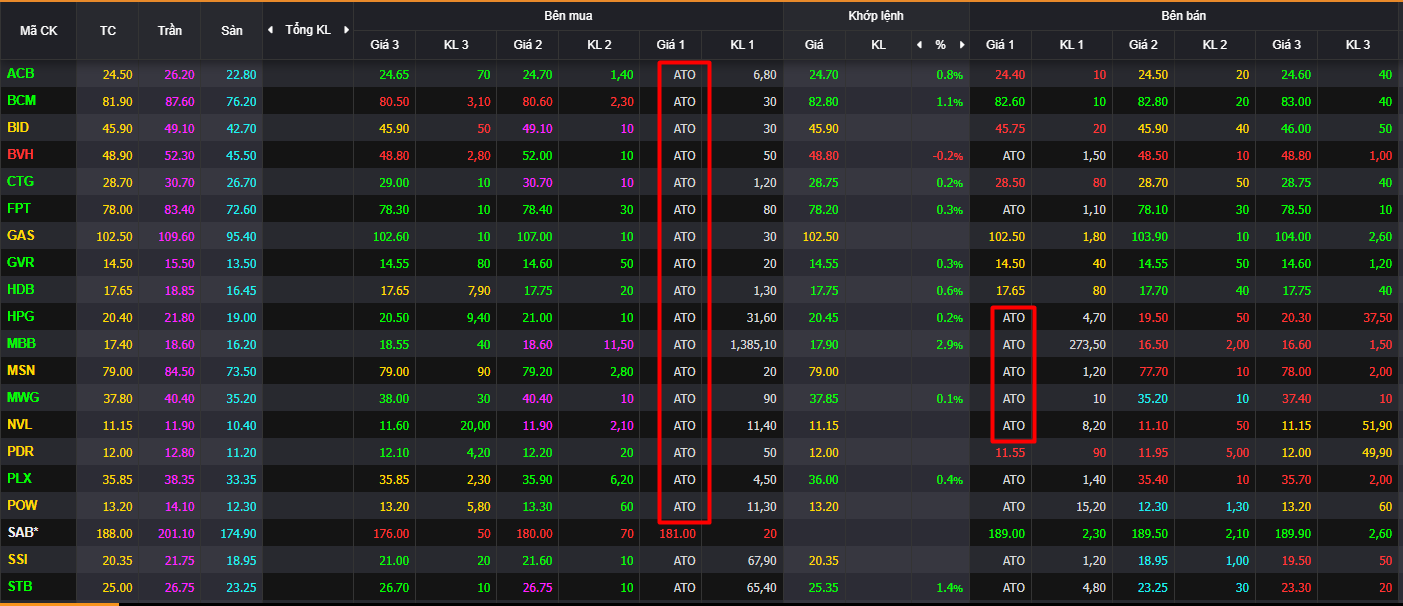The height and width of the screenshot is (606, 1403).
Task: Click BVH change percent -0.2%
Action: coord(947,156)
